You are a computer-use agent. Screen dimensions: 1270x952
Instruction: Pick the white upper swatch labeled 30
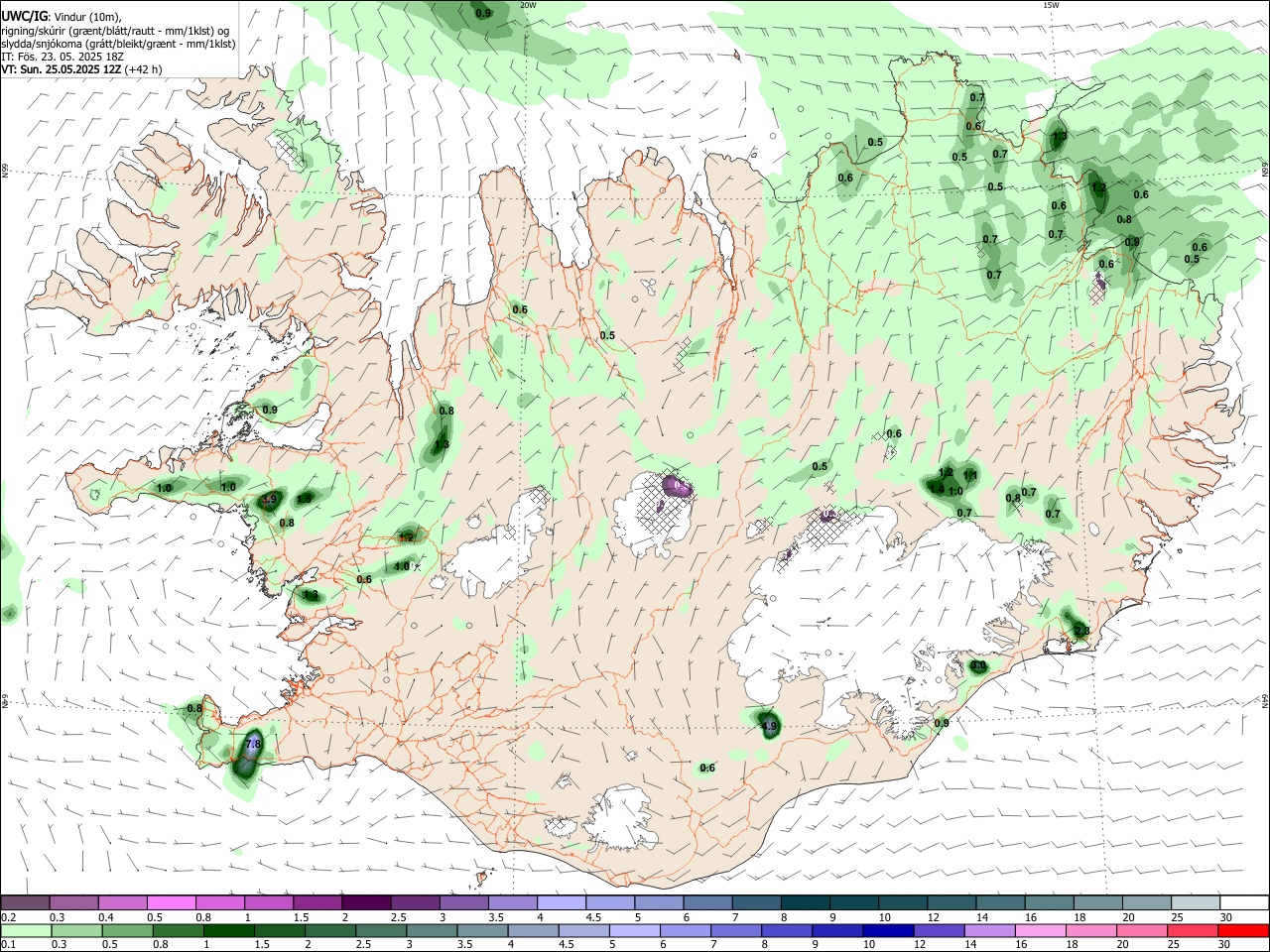1244,902
